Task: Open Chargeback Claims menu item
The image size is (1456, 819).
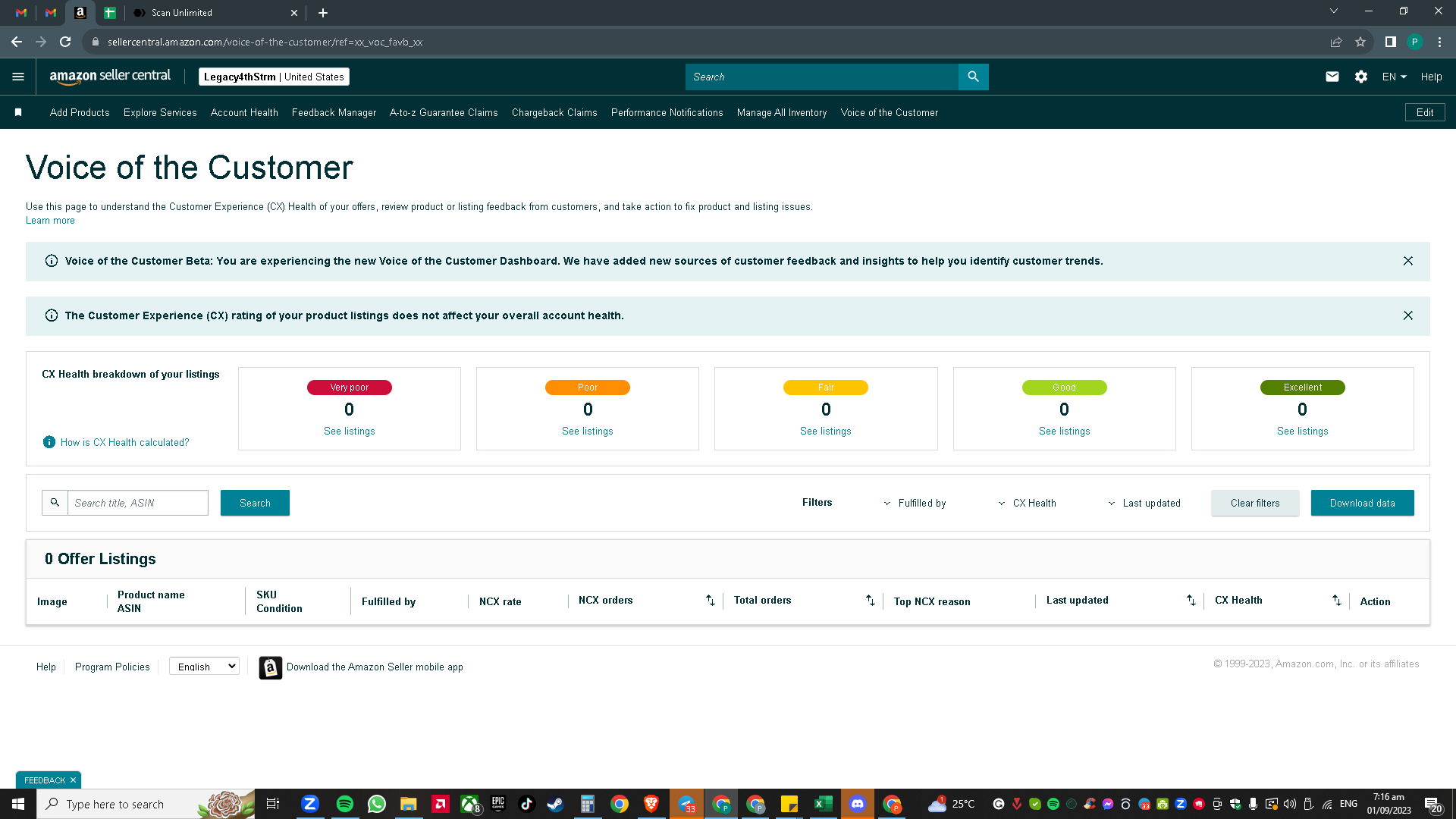Action: click(x=554, y=112)
